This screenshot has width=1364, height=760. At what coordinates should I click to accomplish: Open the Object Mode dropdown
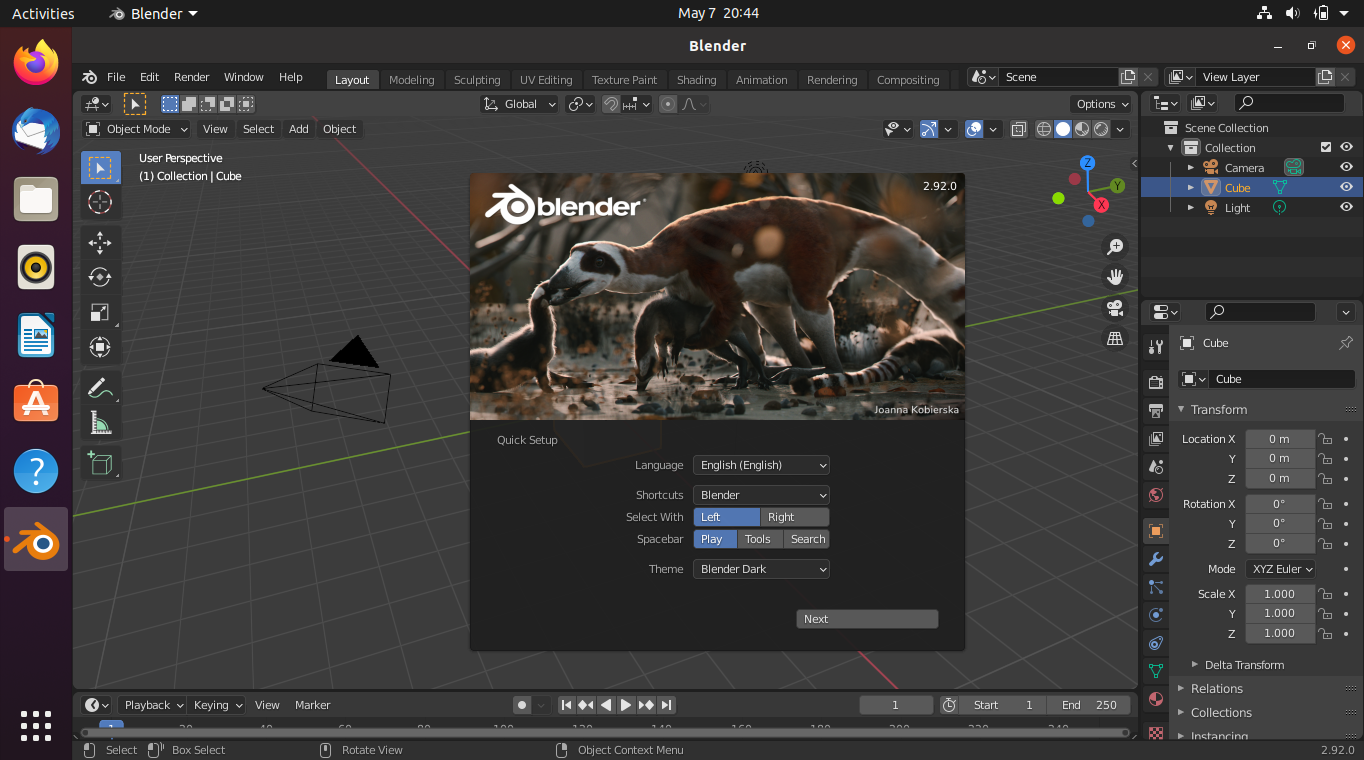135,128
